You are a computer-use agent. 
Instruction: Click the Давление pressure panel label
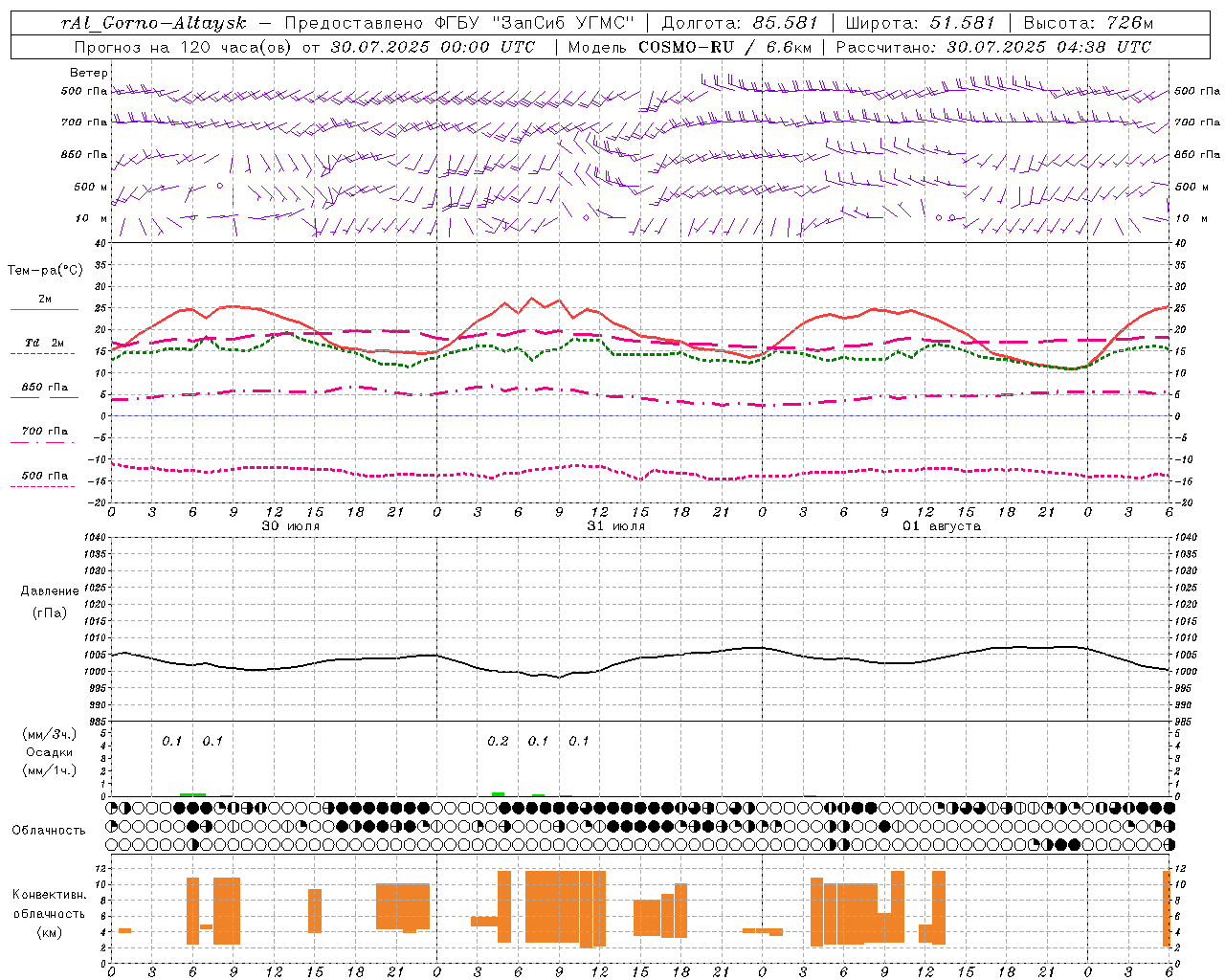pyautogui.click(x=50, y=591)
